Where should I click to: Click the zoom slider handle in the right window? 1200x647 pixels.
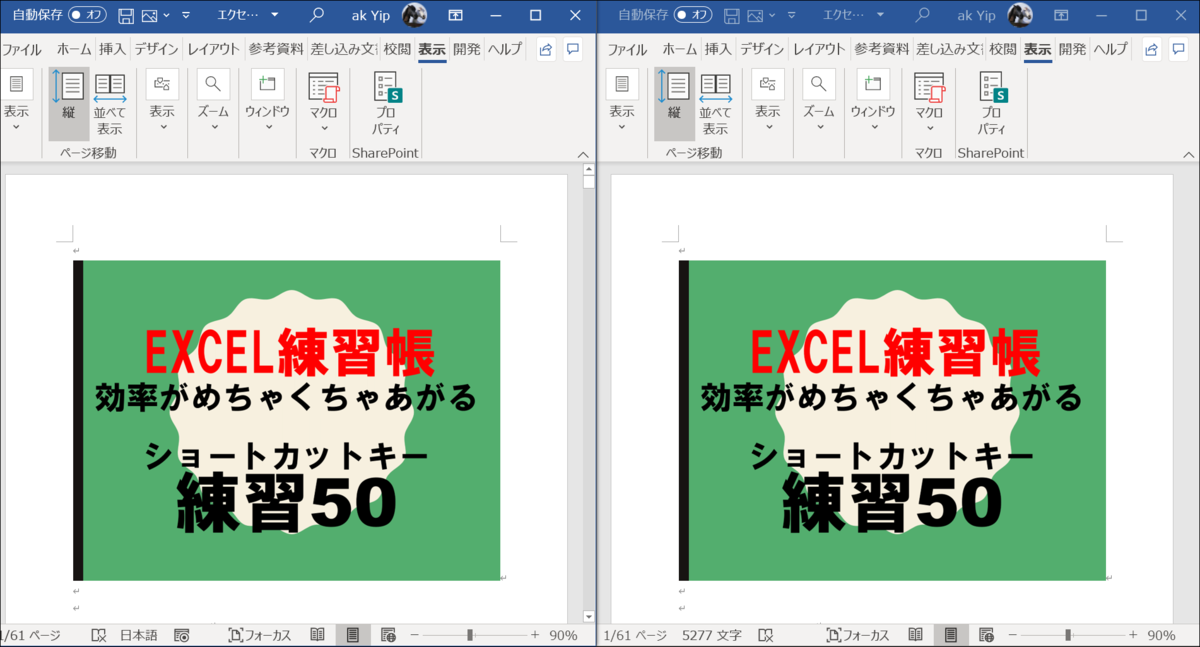tap(1068, 635)
